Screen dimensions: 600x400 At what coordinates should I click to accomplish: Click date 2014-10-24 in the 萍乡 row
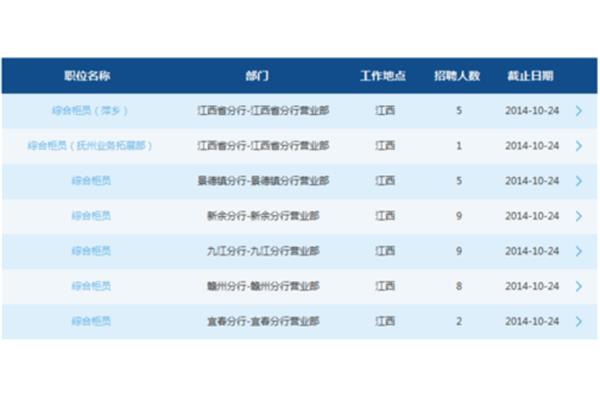click(532, 111)
